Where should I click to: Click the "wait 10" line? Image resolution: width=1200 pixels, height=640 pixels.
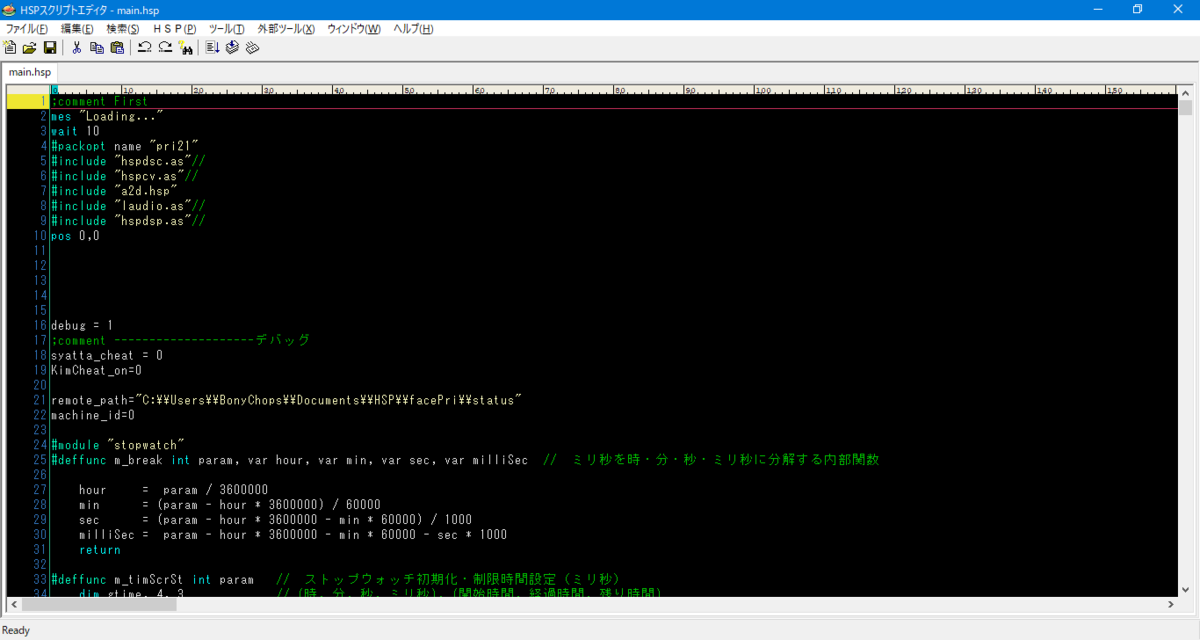click(x=75, y=131)
